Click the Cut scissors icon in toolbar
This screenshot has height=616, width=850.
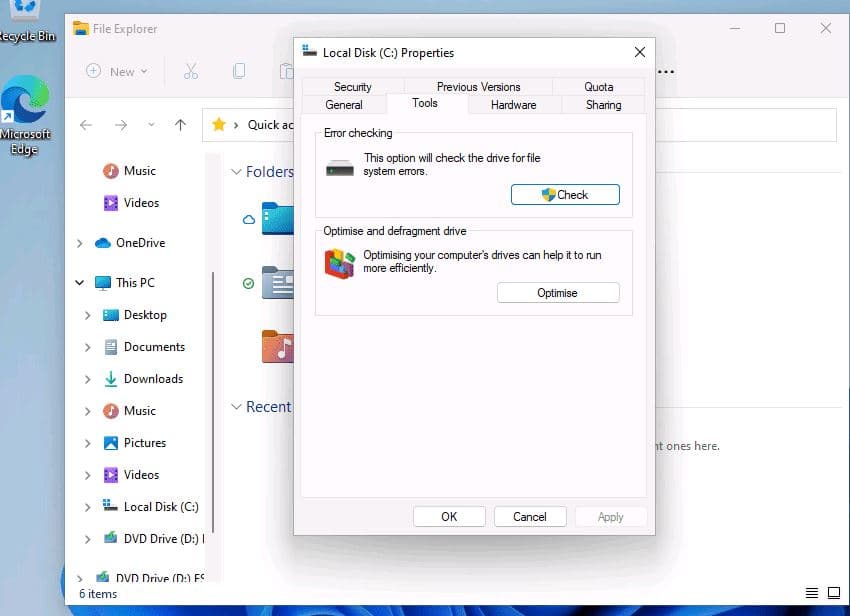(x=190, y=71)
